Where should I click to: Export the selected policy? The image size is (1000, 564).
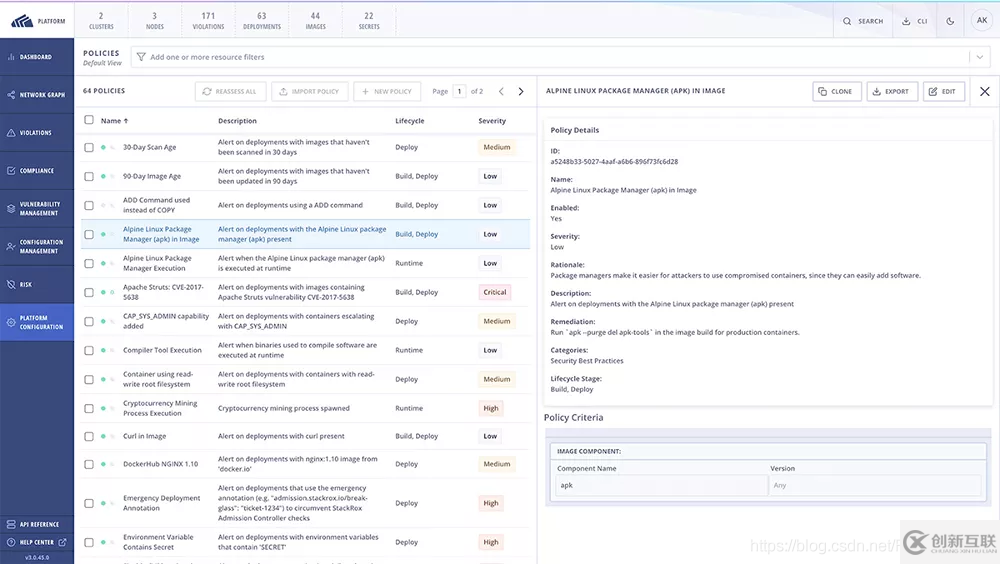coord(891,91)
